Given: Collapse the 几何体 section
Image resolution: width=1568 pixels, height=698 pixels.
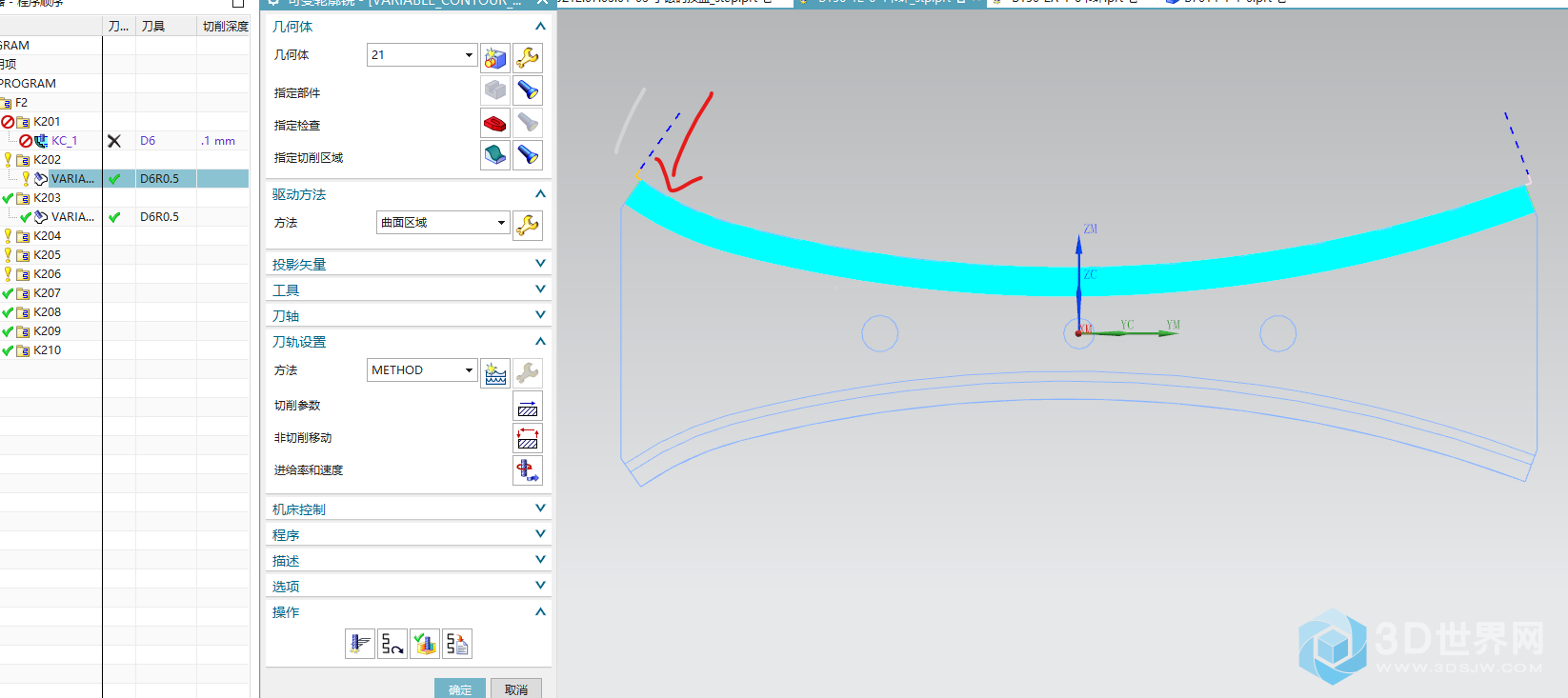Looking at the screenshot, I should point(540,27).
